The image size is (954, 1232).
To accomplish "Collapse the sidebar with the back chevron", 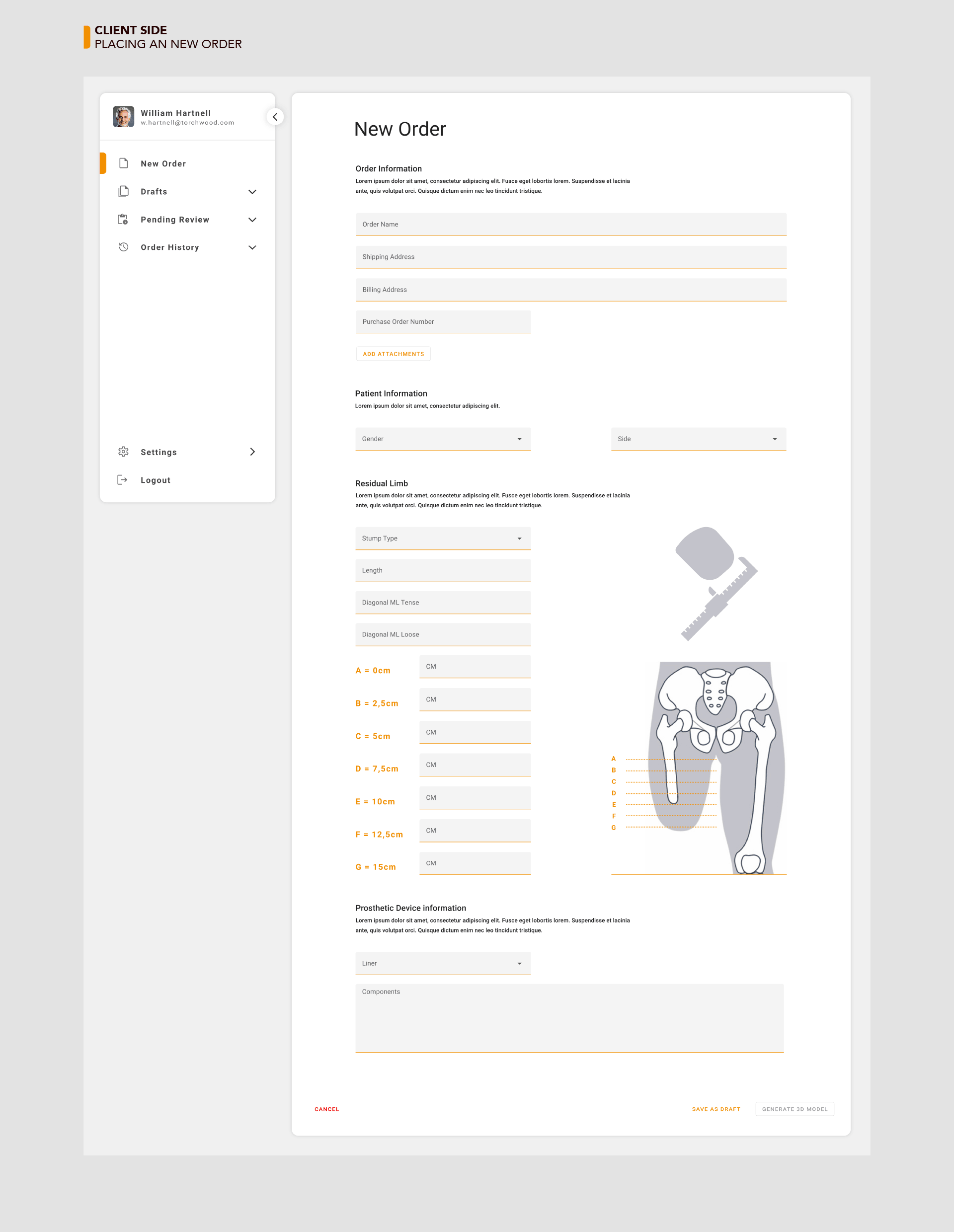I will point(275,117).
